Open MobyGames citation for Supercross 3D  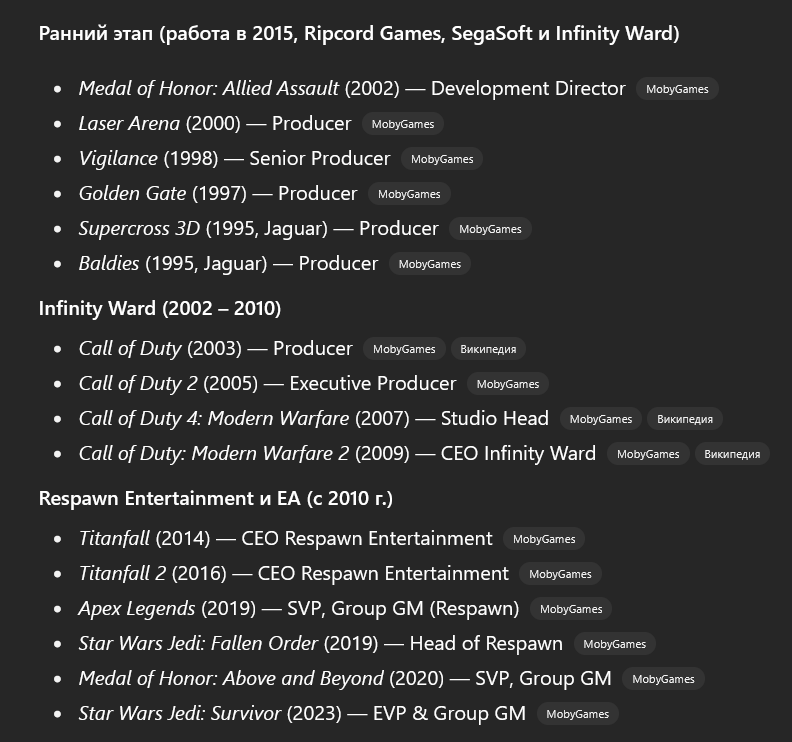point(490,229)
